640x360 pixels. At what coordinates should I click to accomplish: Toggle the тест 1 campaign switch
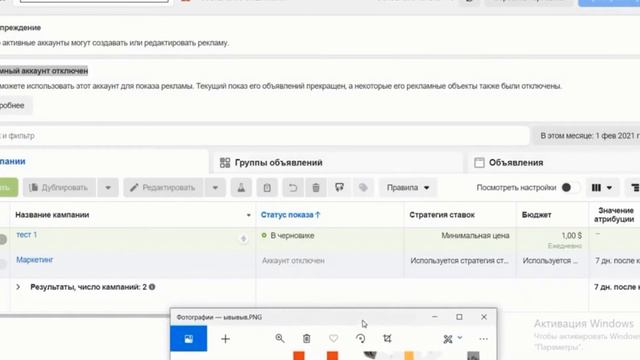pyautogui.click(x=2, y=240)
